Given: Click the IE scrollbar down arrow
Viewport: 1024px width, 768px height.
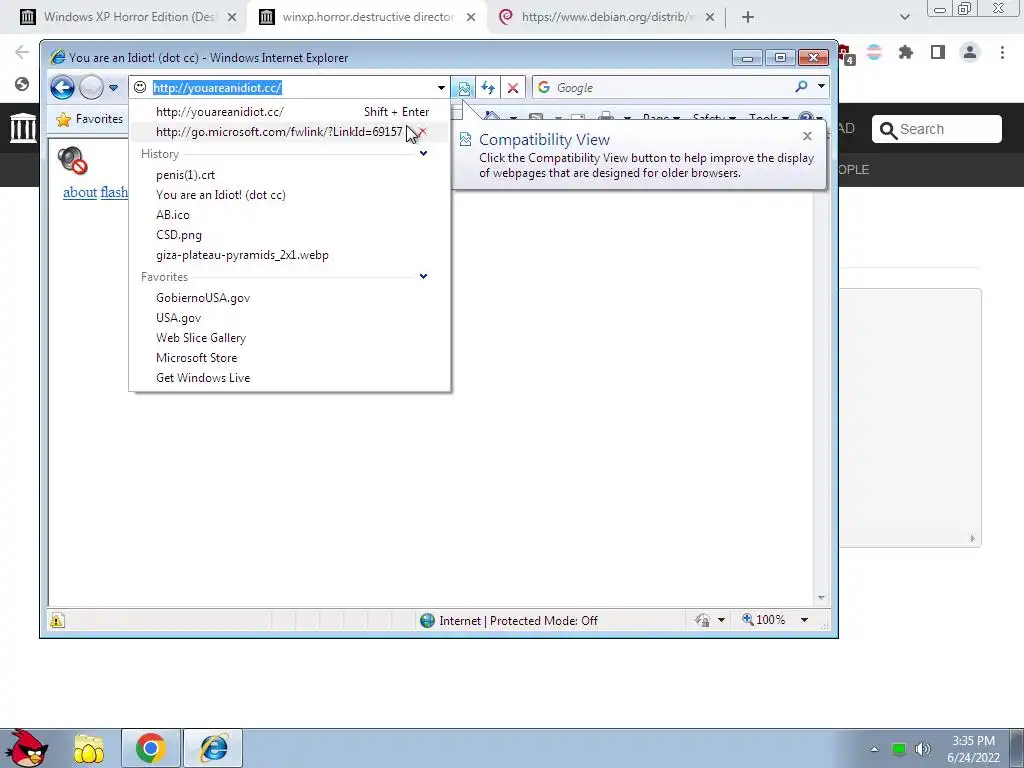Looking at the screenshot, I should pos(822,598).
